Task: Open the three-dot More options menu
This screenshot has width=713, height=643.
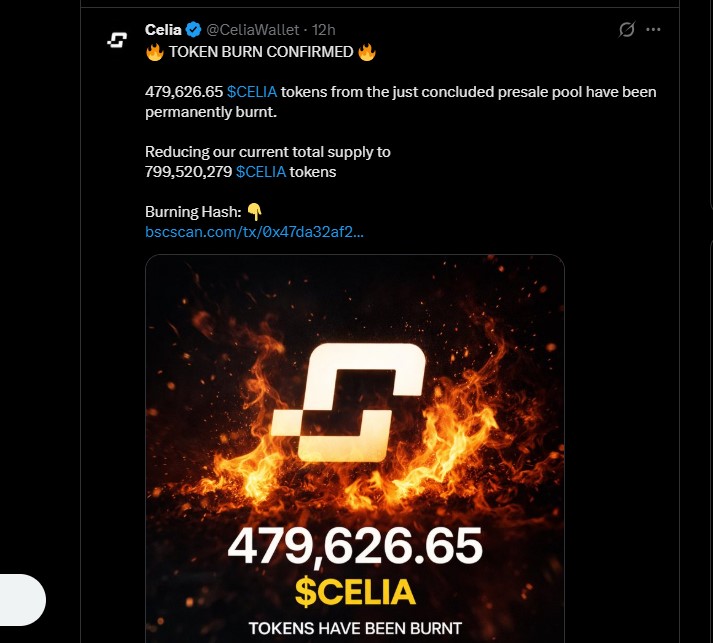Action: [653, 30]
